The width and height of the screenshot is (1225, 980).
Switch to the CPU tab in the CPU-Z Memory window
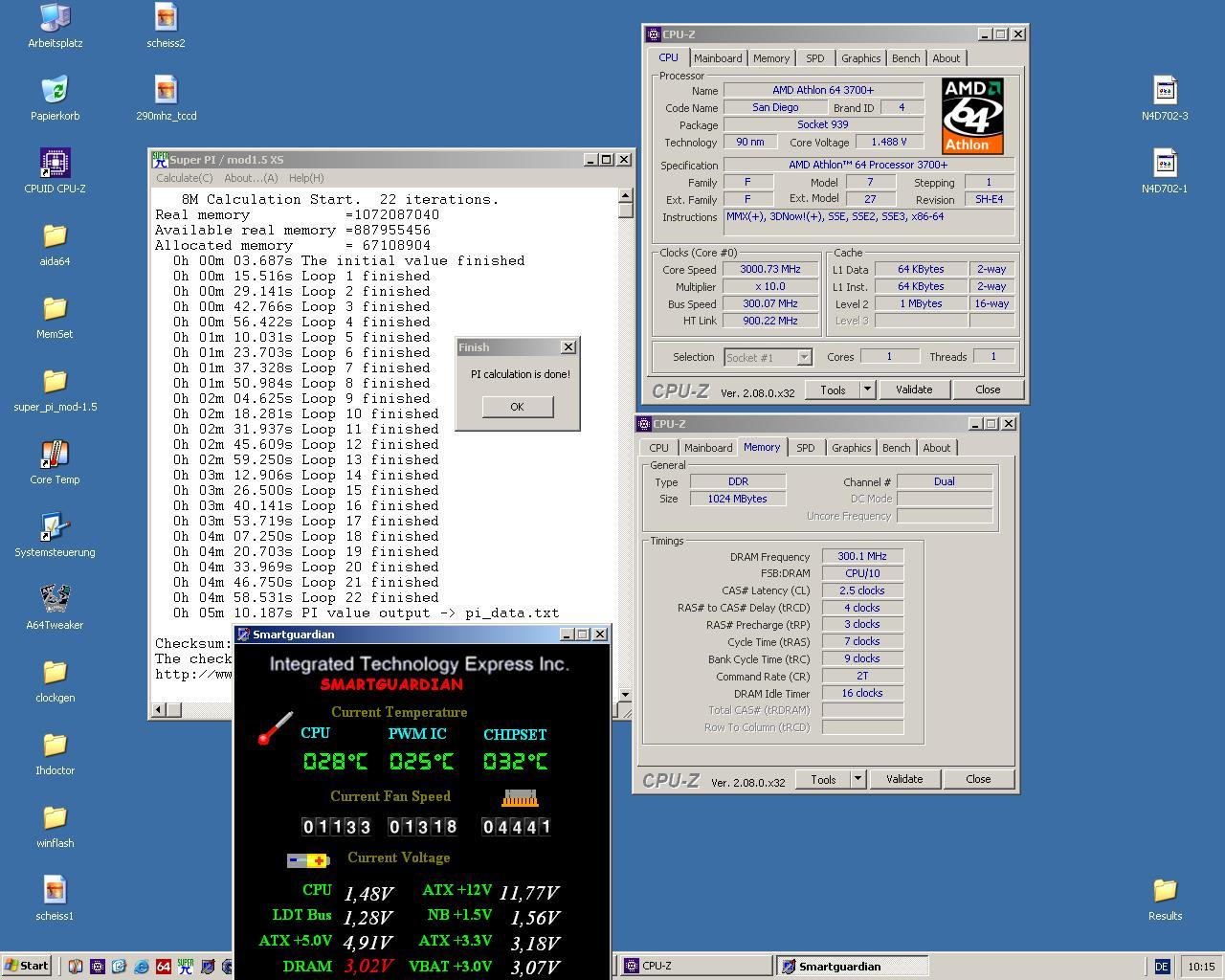[x=659, y=448]
